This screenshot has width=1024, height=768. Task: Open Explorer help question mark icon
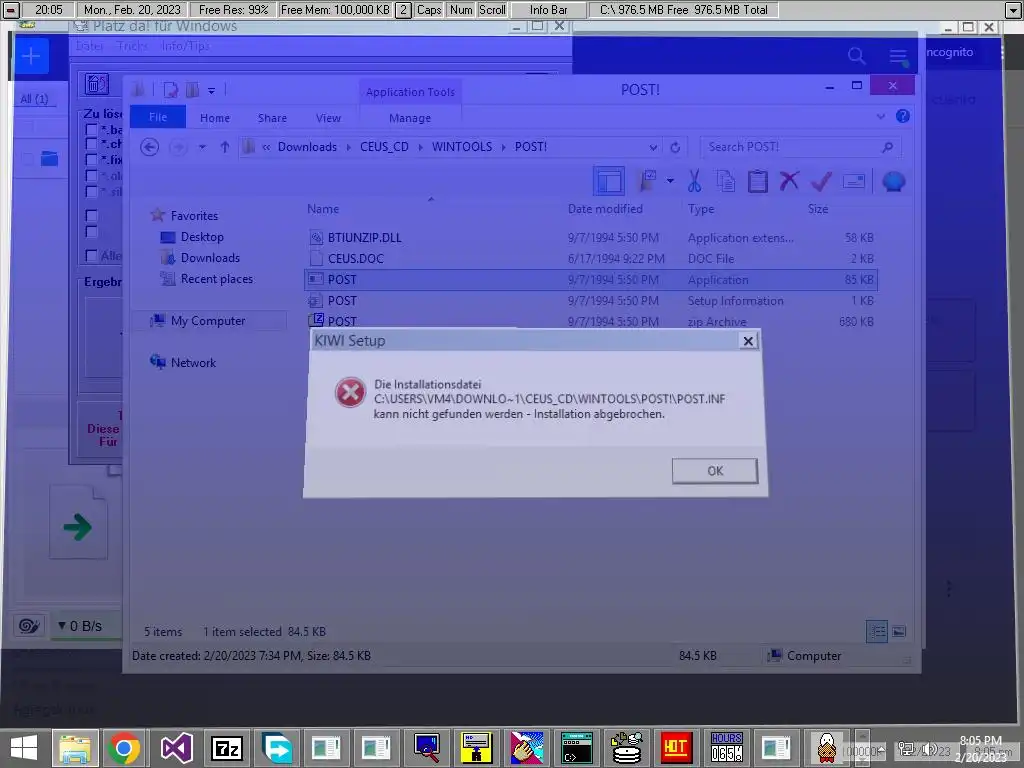pos(903,116)
